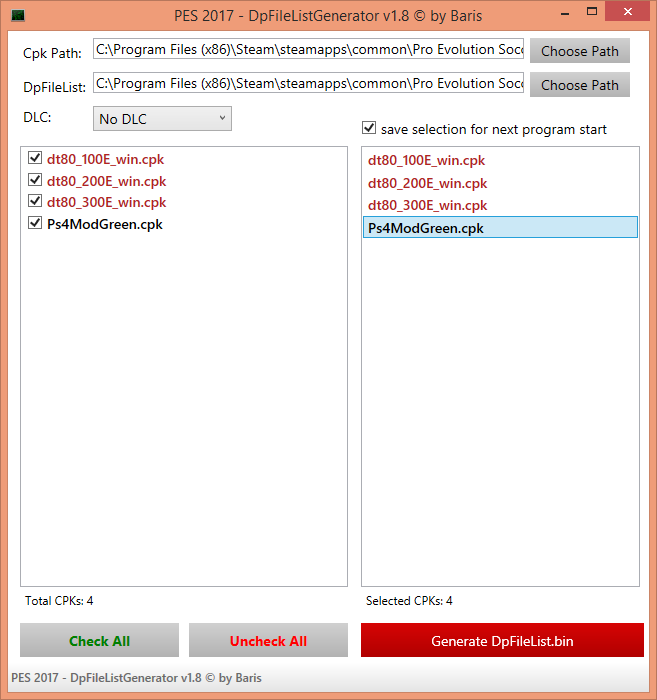Click the DpFileList path input field
Image resolution: width=657 pixels, height=700 pixels.
[308, 83]
